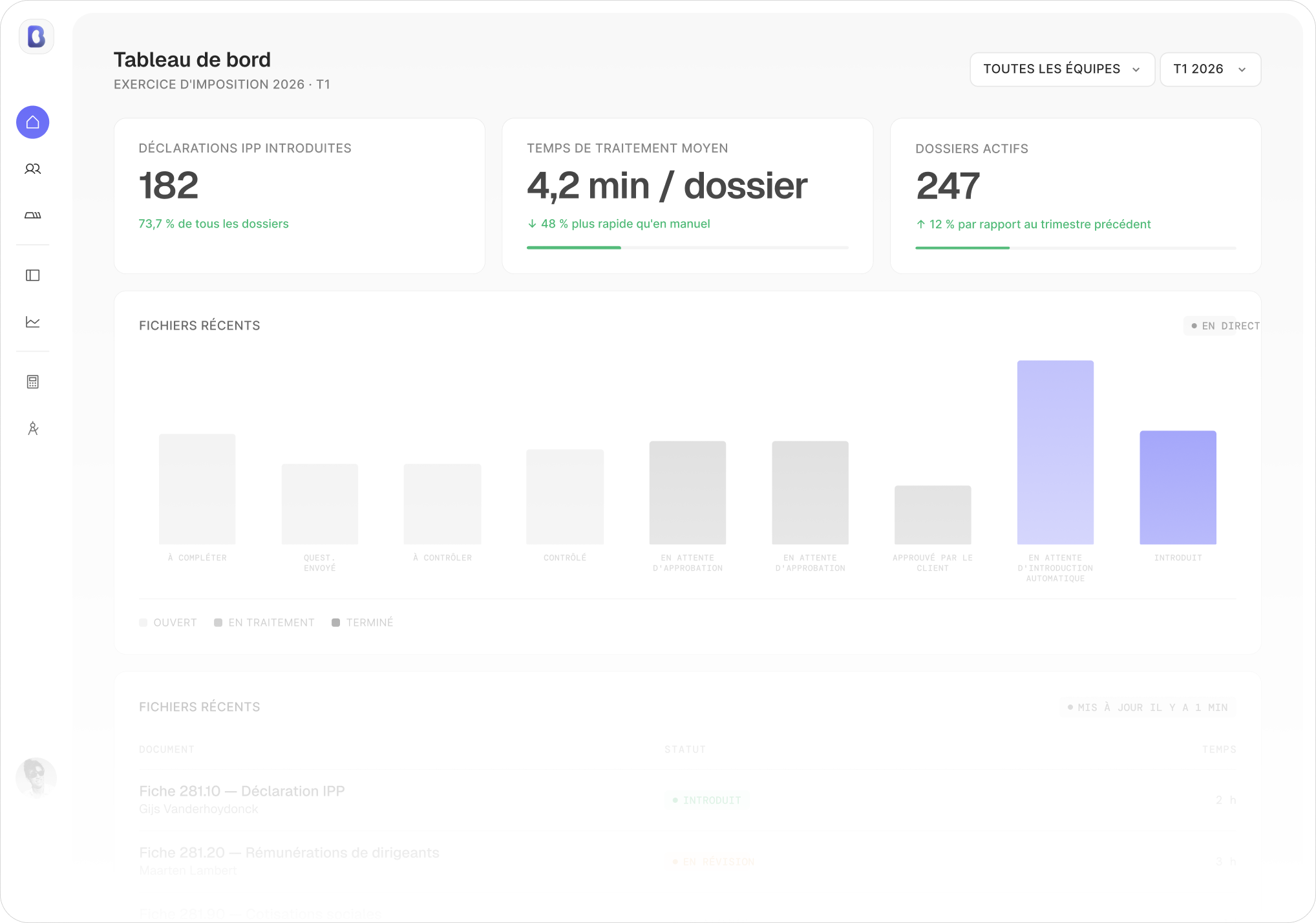Click the En attente d'introduction automatique bar
The height and width of the screenshot is (923, 1316).
click(x=1056, y=452)
